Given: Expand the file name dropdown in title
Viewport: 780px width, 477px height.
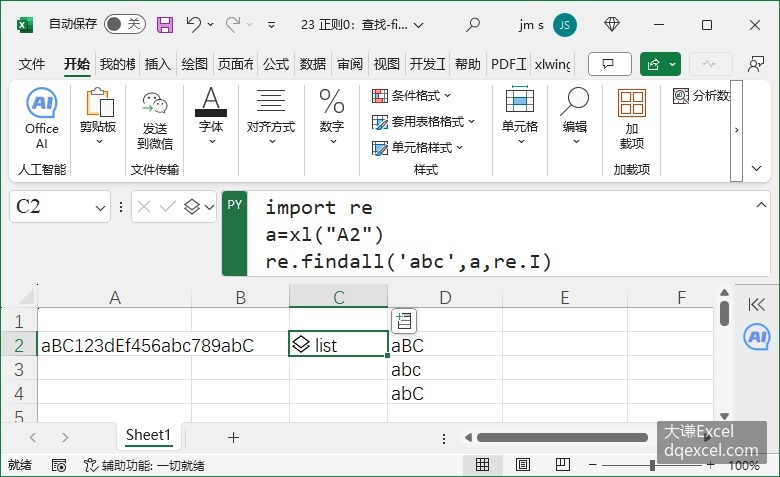Looking at the screenshot, I should point(418,25).
